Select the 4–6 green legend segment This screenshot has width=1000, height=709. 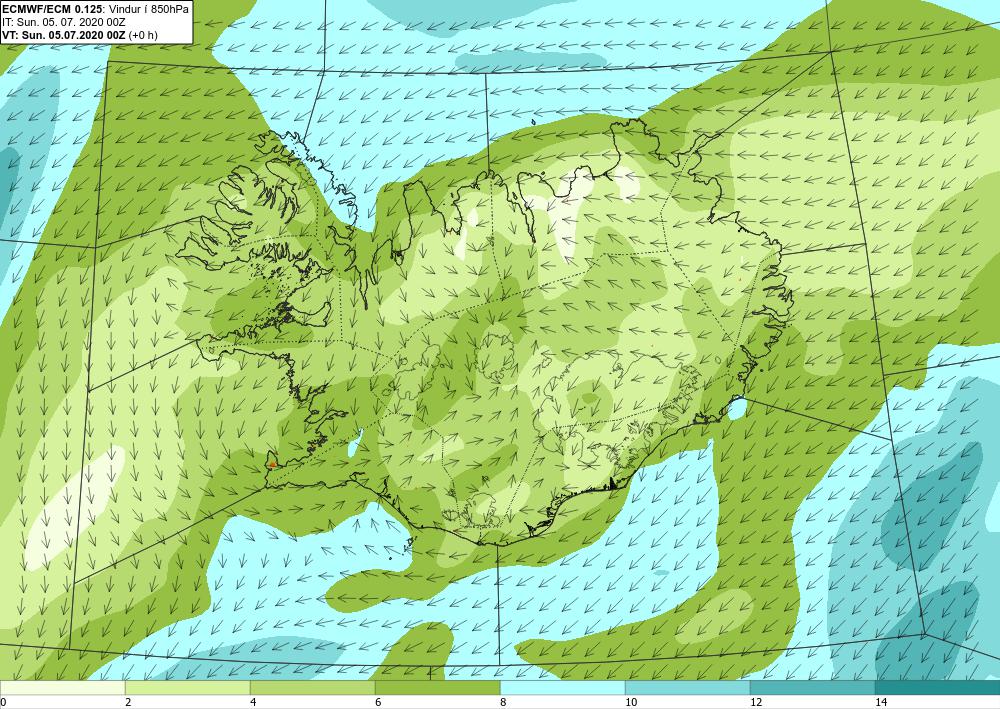312,688
